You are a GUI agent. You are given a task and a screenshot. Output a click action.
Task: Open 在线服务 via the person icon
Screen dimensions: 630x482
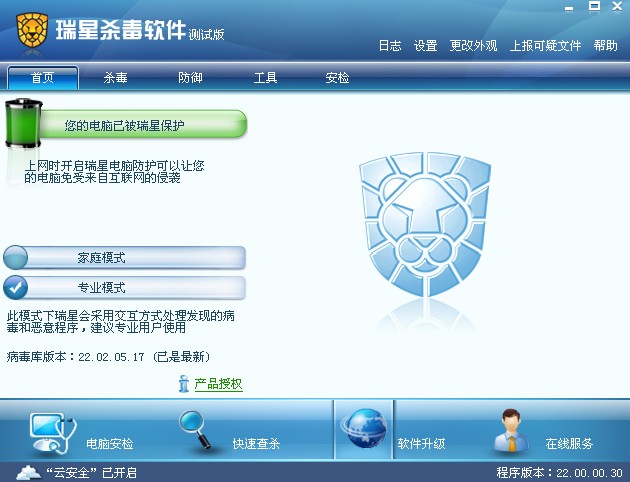click(511, 430)
